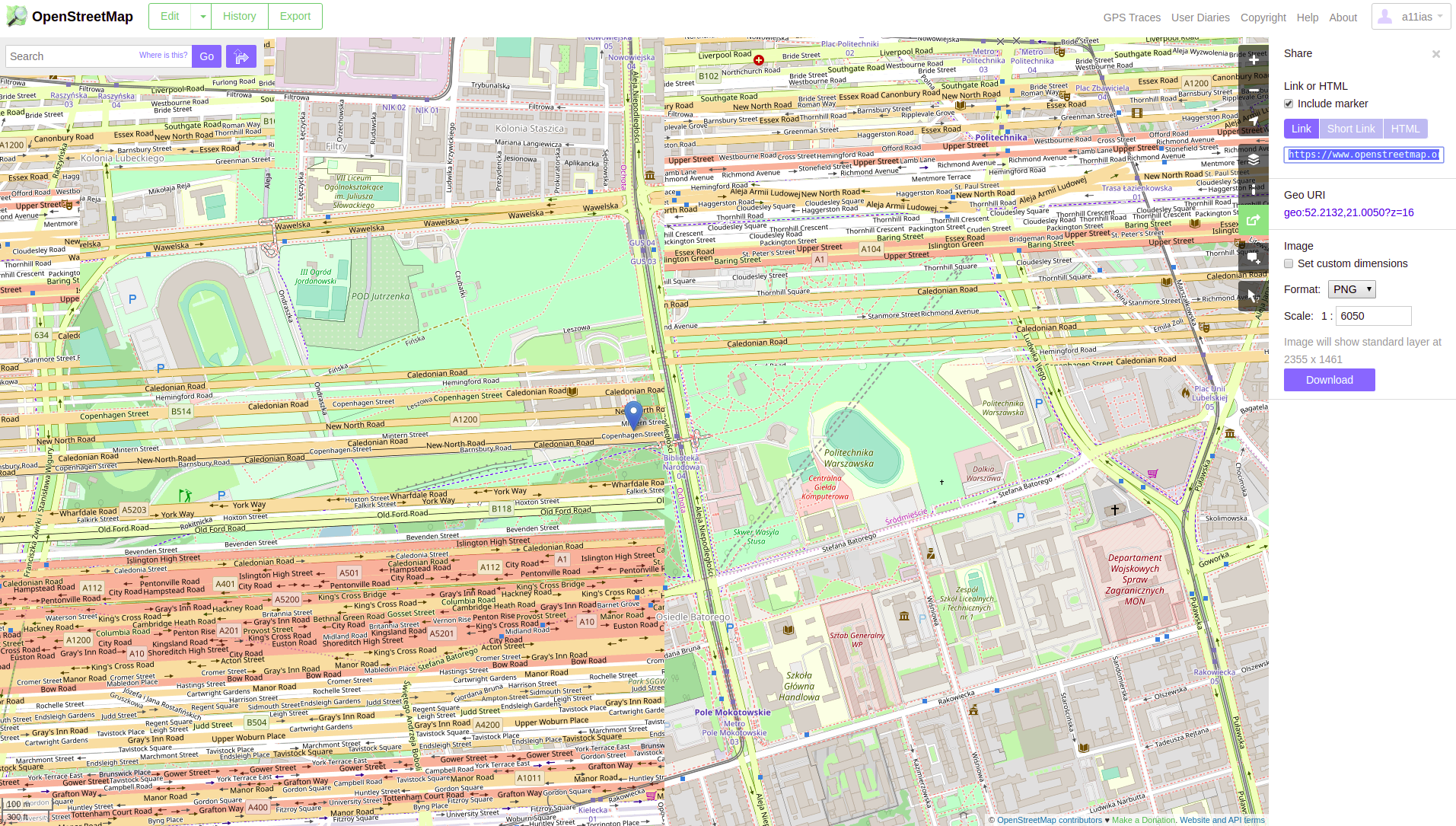Screen dimensions: 1456x826
Task: Click the Edit button
Action: (x=170, y=16)
